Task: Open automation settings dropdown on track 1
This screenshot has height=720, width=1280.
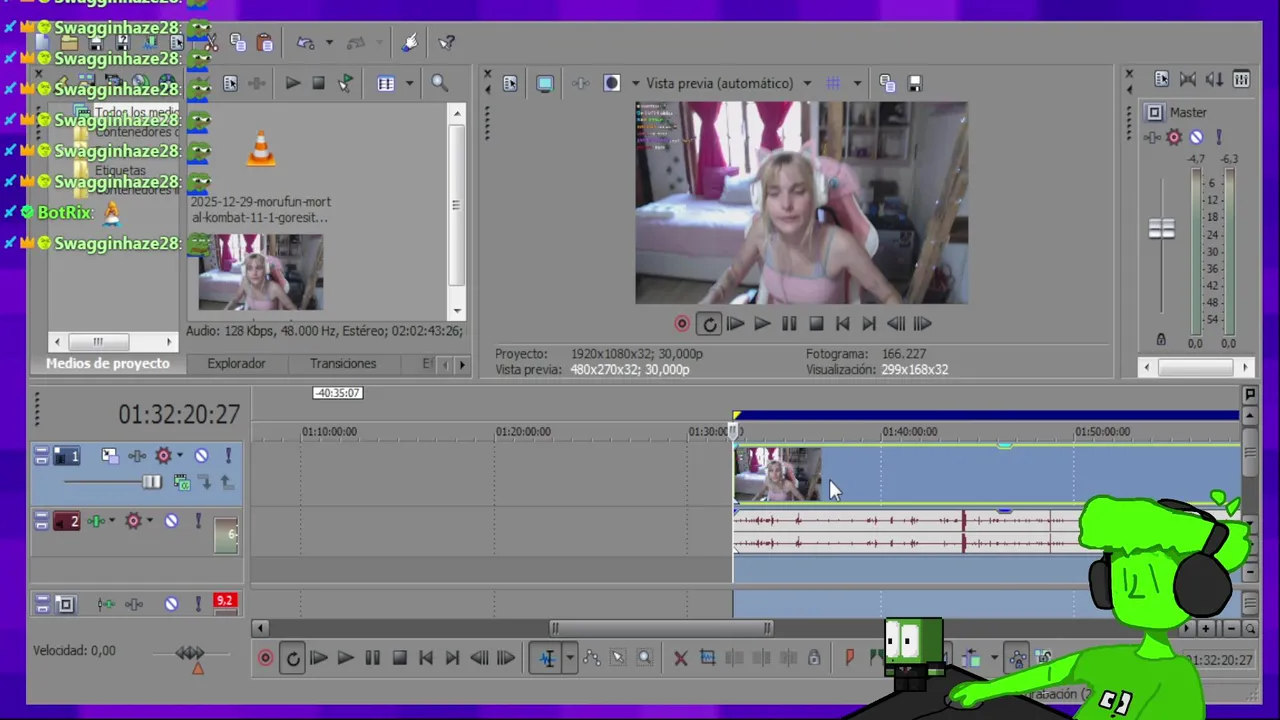Action: 179,456
